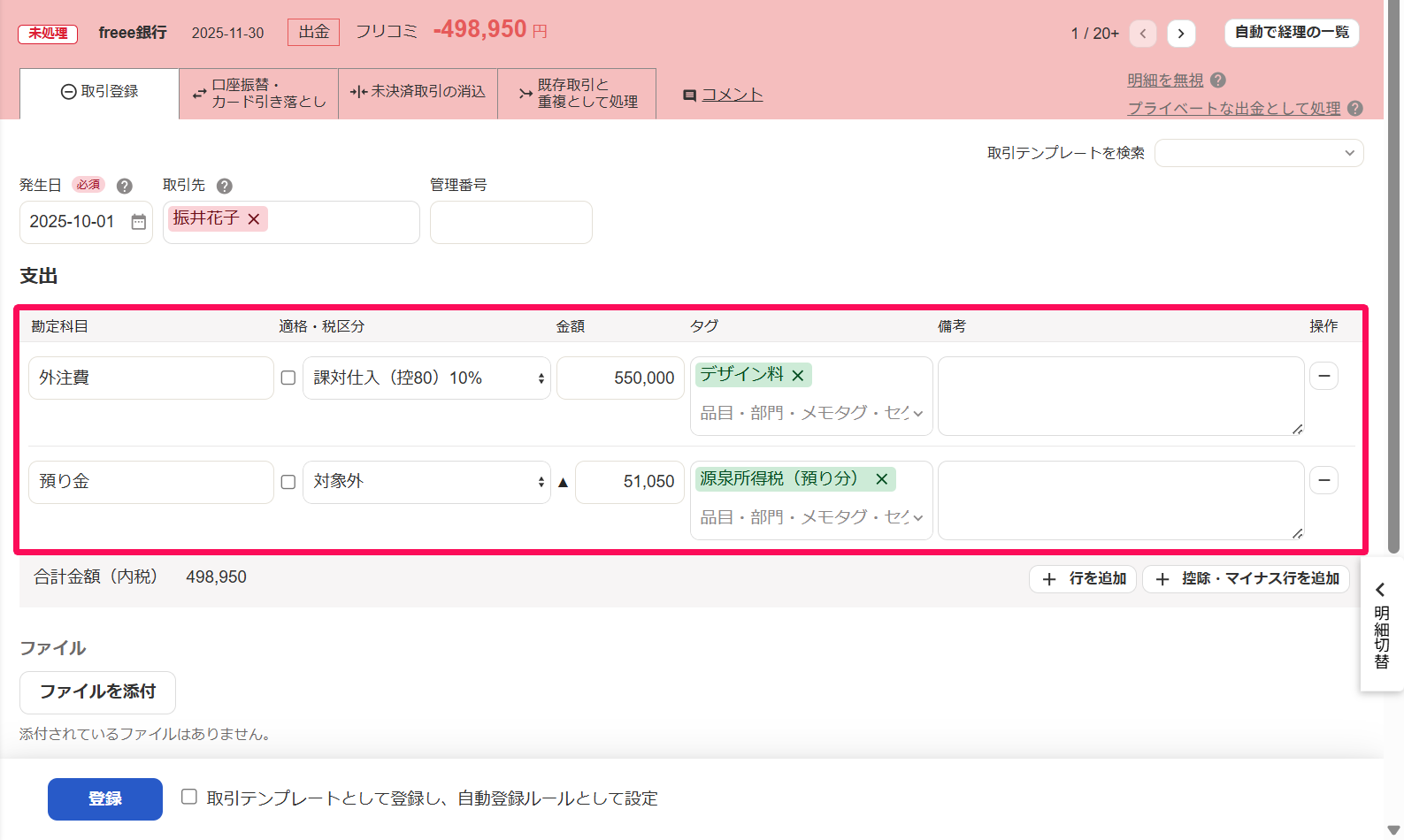Toggle 適格 checkbox on 預り金 row
1404x840 pixels.
click(x=288, y=482)
